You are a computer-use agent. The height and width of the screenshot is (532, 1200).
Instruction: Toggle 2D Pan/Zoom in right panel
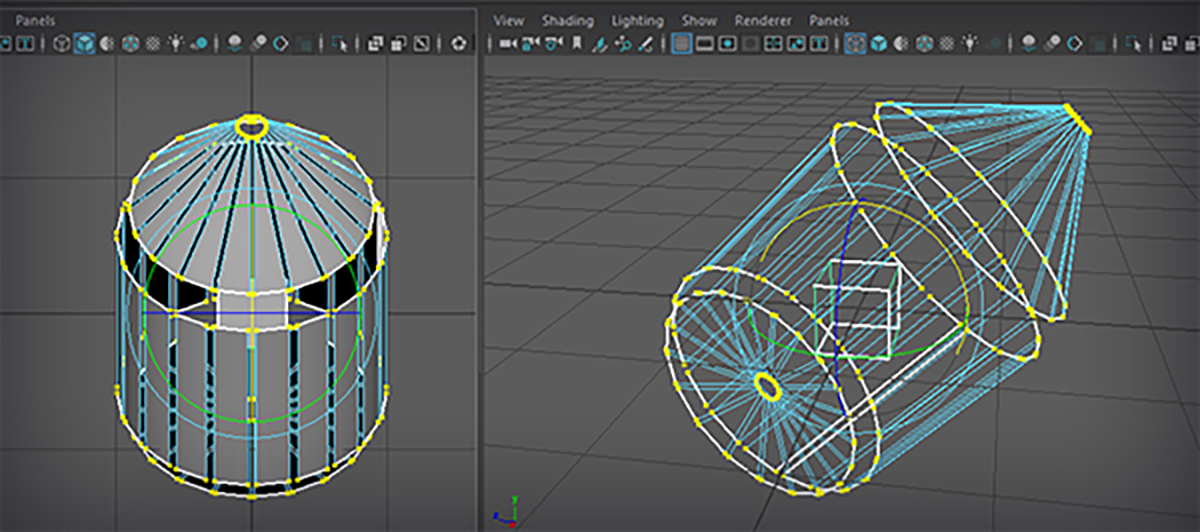(623, 43)
